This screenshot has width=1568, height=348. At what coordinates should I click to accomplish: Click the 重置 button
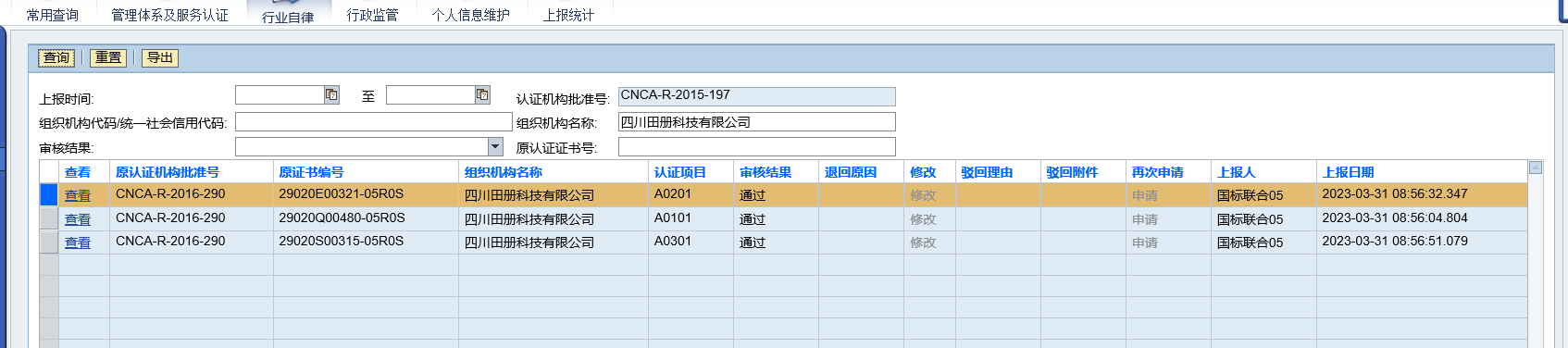108,57
